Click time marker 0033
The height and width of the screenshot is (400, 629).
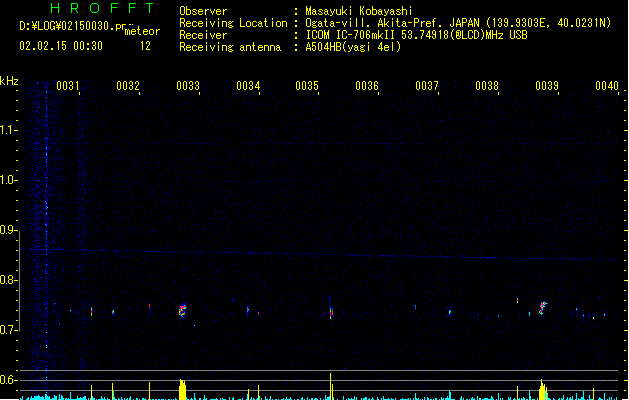[x=188, y=86]
